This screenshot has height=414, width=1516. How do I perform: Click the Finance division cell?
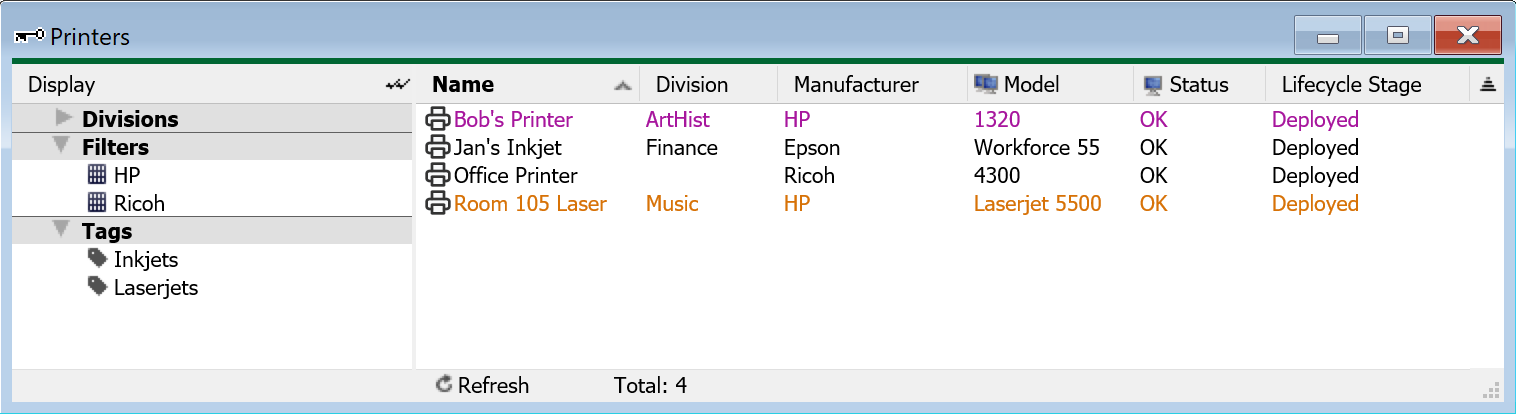682,148
